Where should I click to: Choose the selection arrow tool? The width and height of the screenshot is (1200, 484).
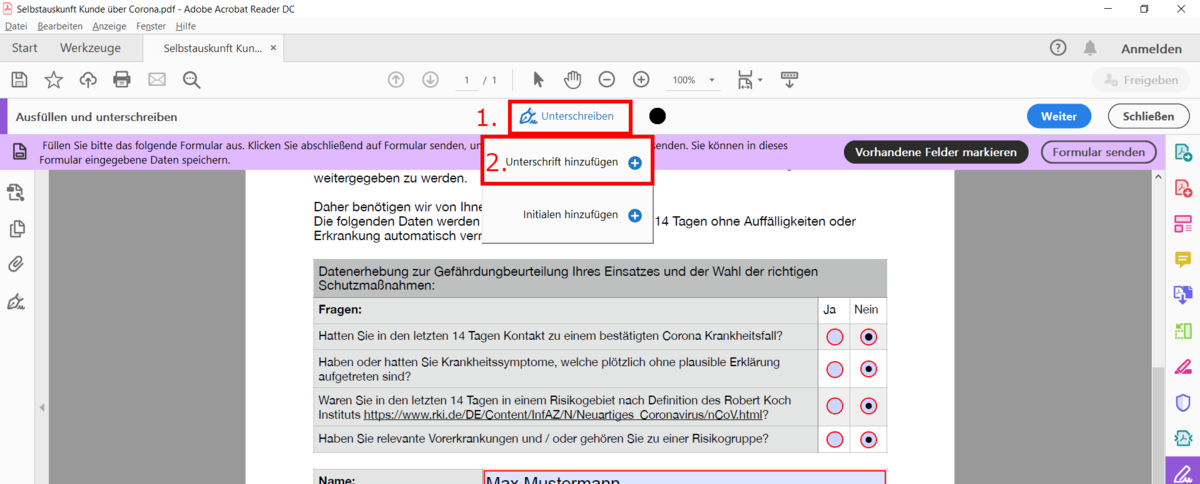(539, 80)
